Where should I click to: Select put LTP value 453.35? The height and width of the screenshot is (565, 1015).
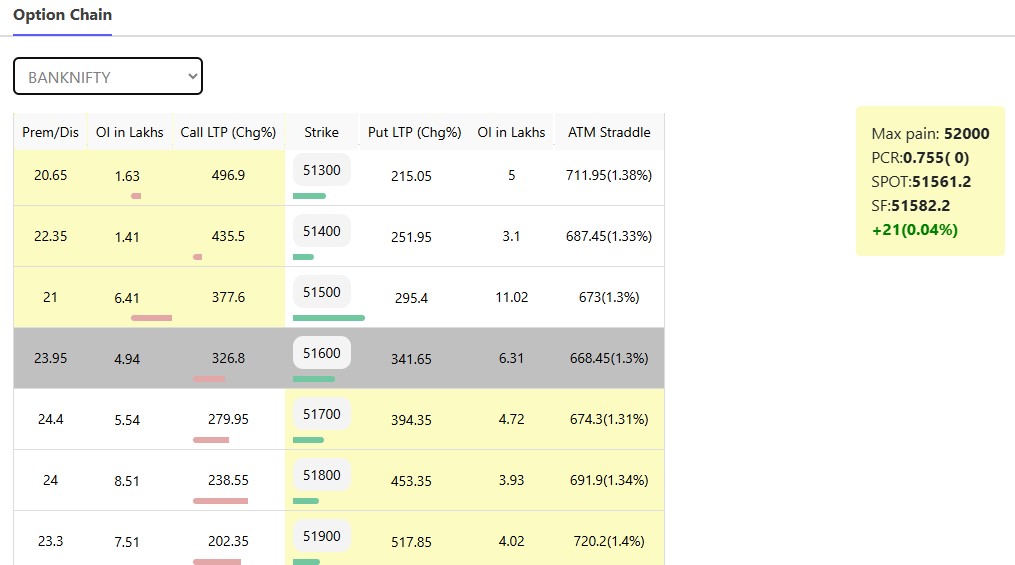[411, 481]
